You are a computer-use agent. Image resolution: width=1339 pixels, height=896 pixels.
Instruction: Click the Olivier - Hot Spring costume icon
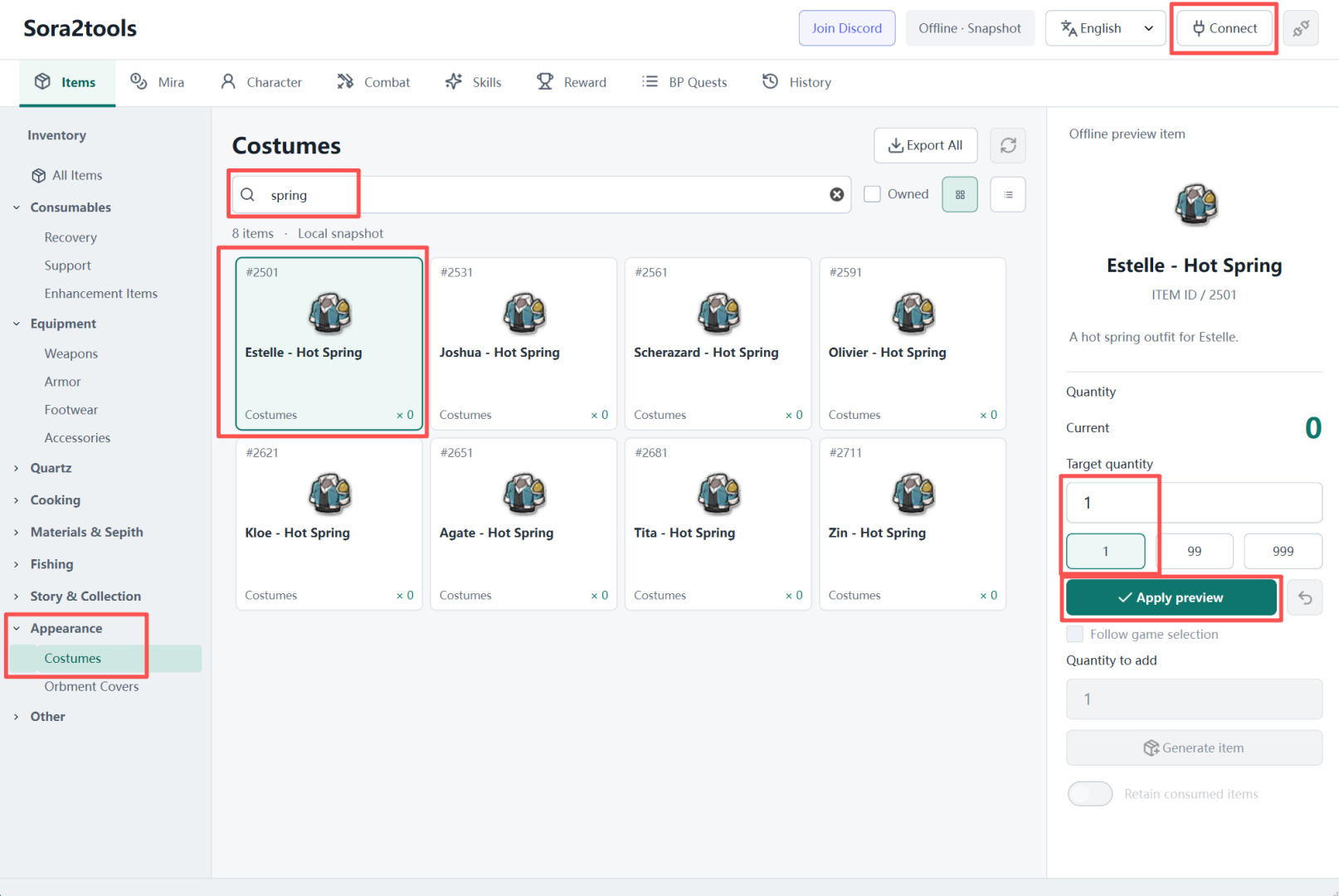(x=913, y=313)
